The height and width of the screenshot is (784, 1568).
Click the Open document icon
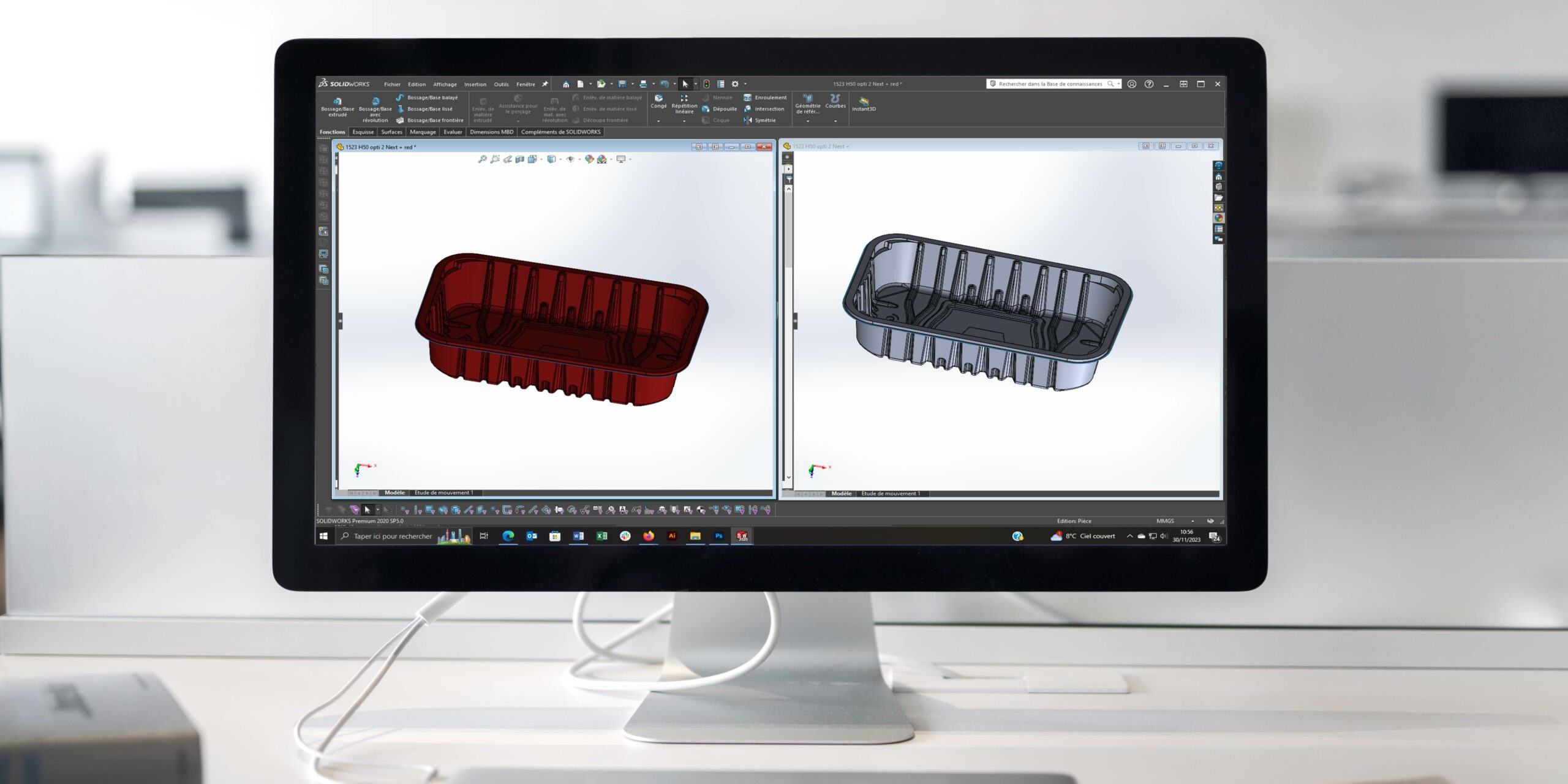tap(601, 84)
